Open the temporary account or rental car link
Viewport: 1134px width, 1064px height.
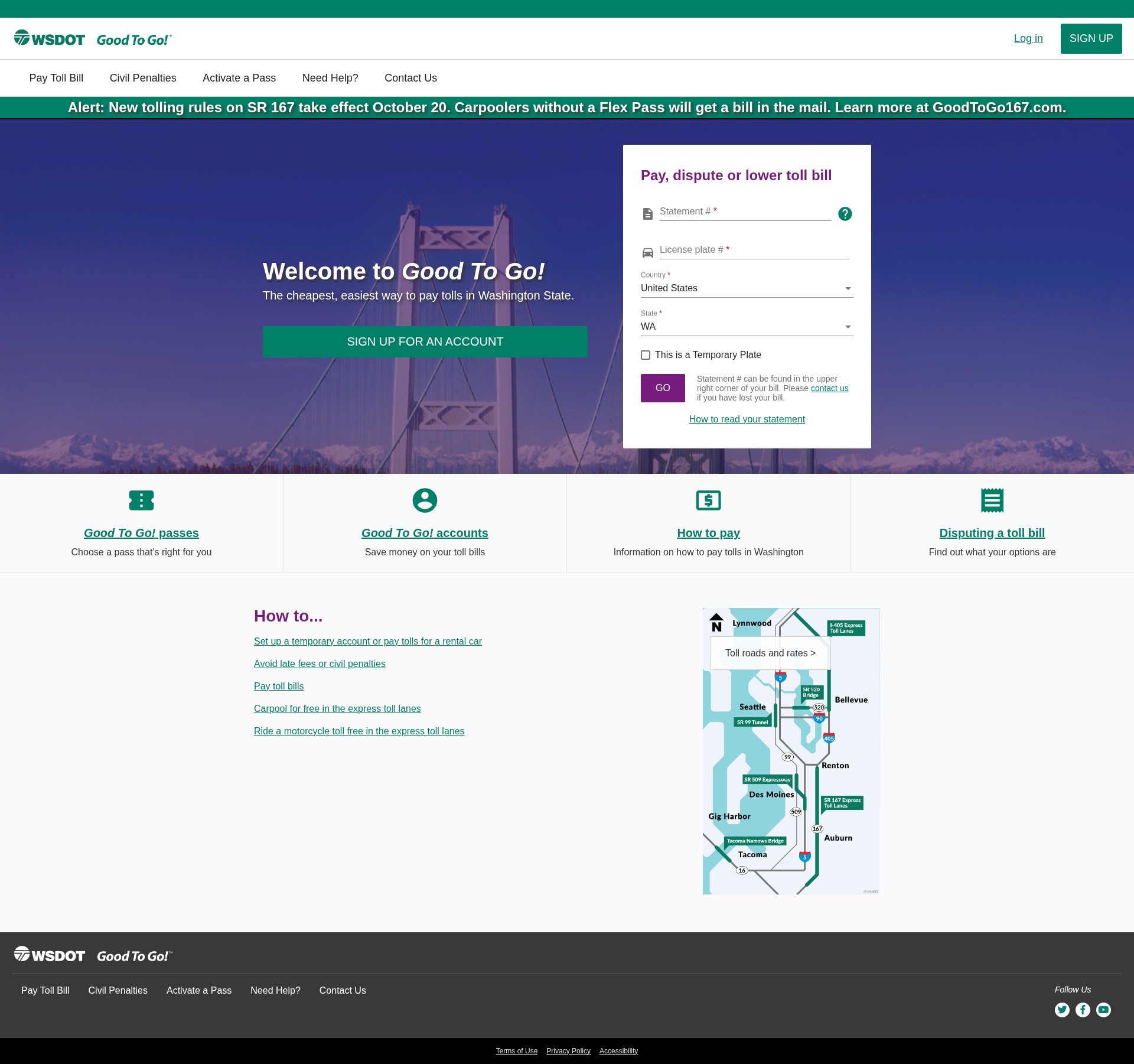(368, 641)
